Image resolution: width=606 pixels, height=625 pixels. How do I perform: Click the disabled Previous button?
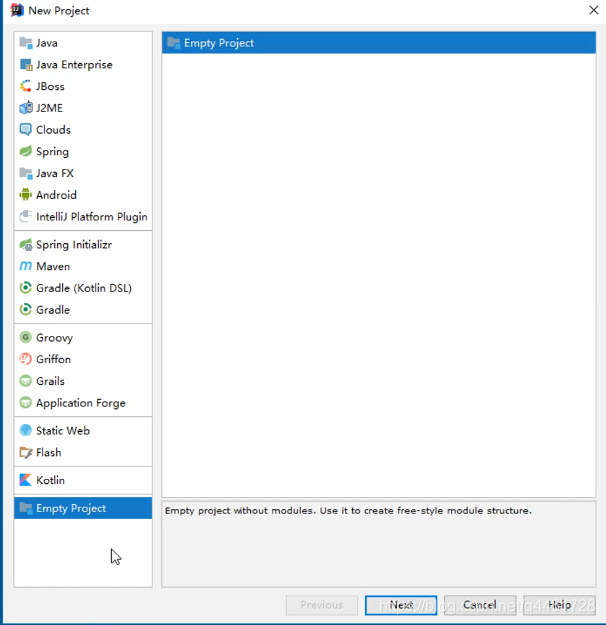click(x=322, y=605)
